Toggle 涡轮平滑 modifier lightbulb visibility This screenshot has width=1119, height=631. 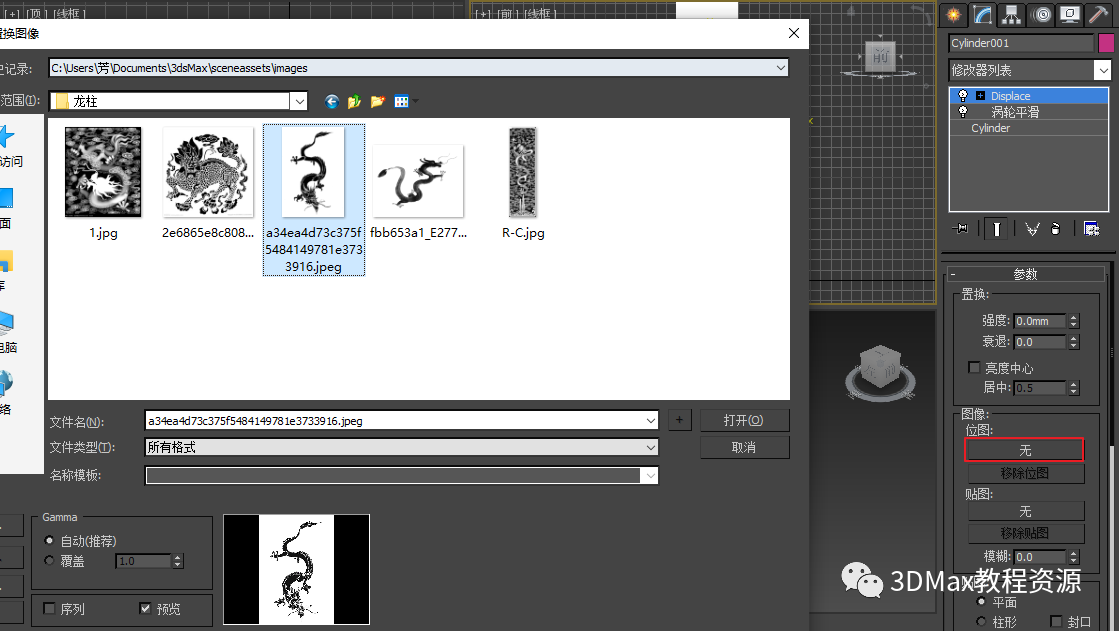[x=963, y=112]
